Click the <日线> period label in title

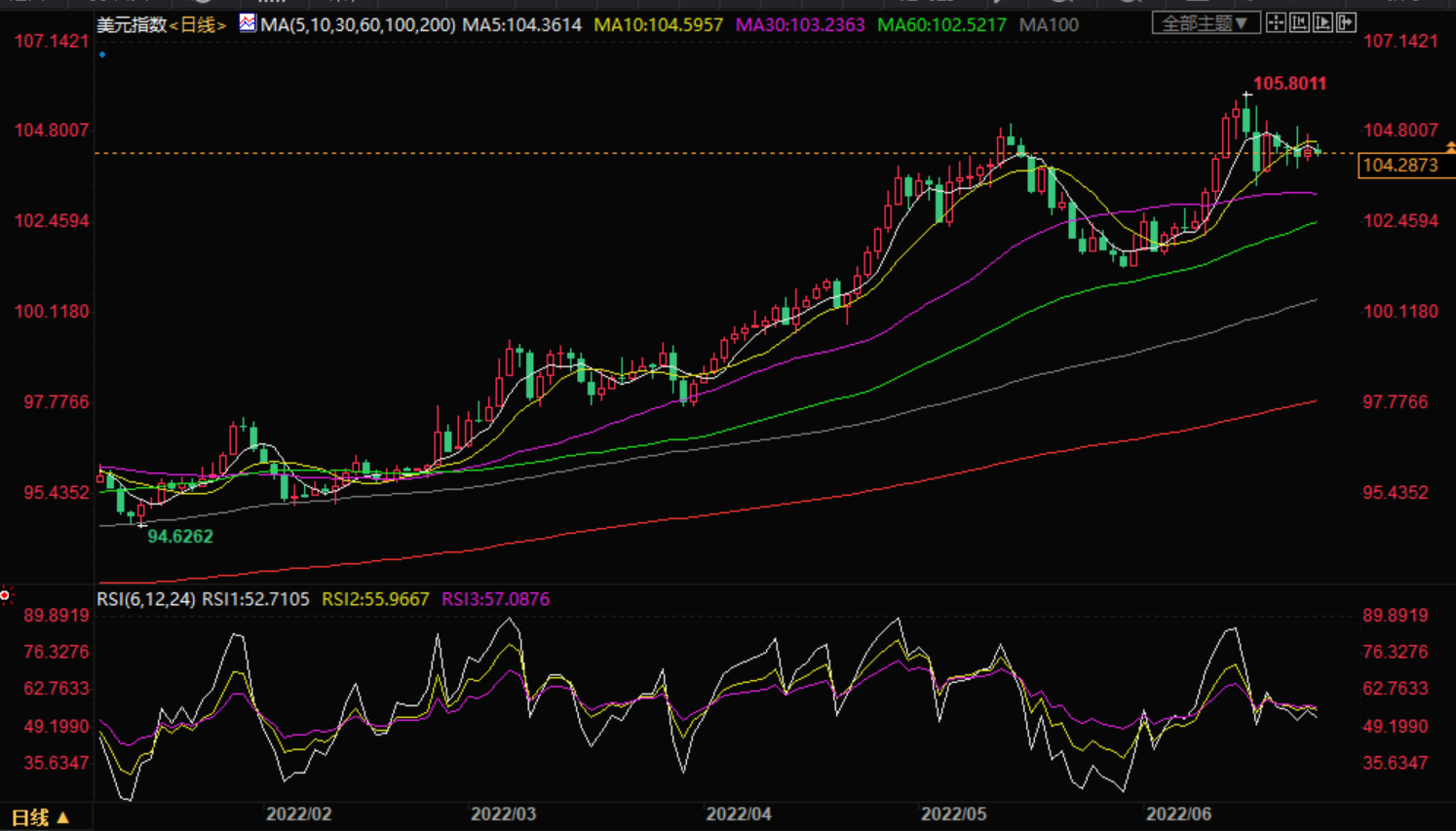click(198, 24)
